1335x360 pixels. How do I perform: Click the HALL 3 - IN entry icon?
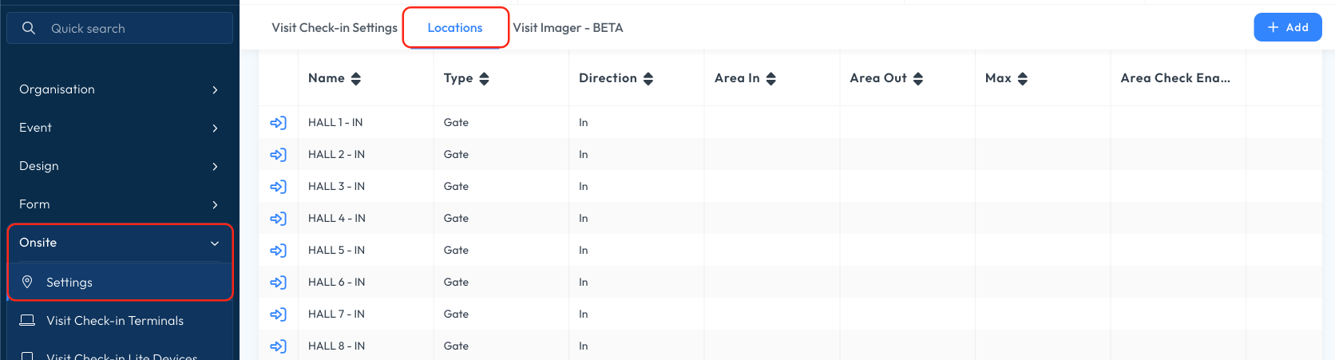pyautogui.click(x=278, y=187)
